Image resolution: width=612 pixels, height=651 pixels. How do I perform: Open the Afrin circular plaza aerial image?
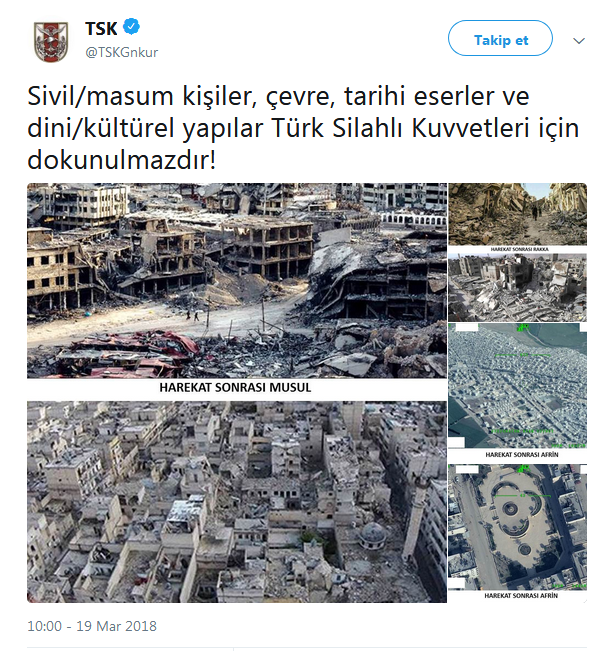(517, 526)
